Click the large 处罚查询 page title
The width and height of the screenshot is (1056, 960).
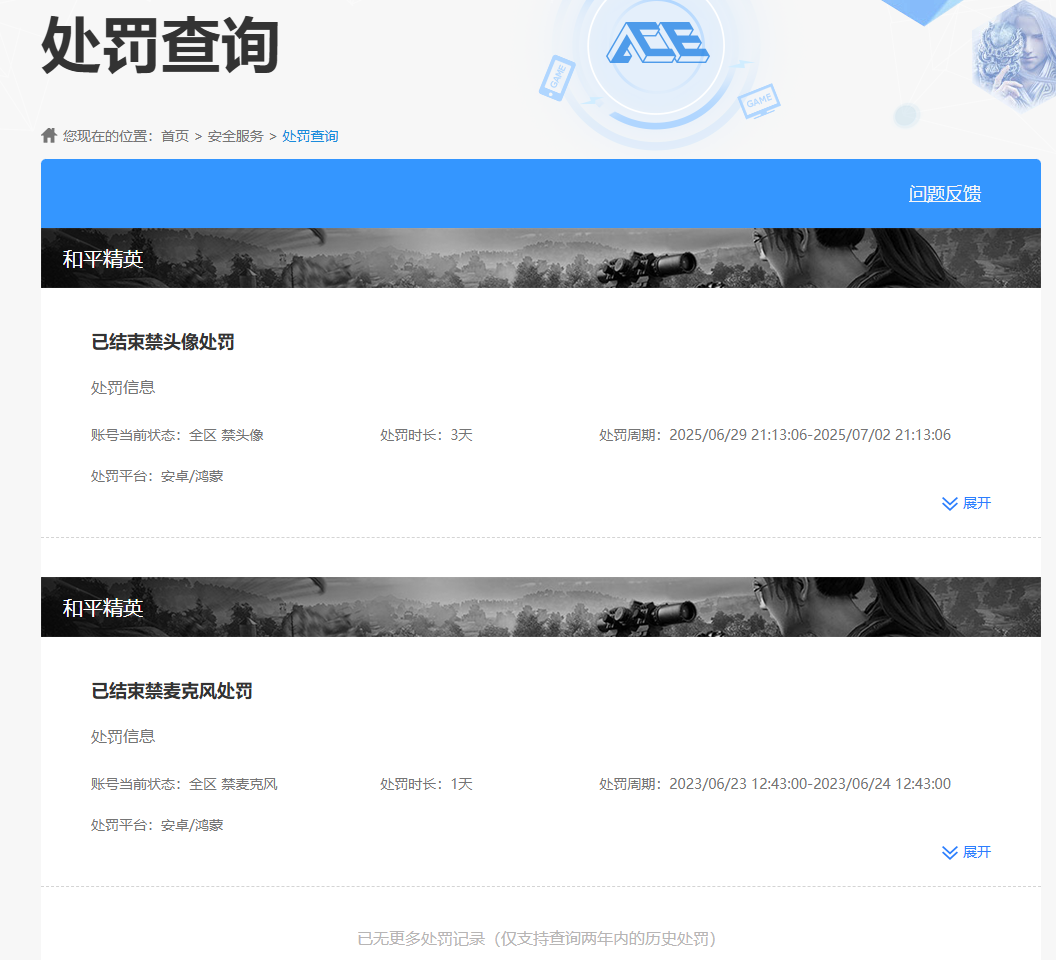pyautogui.click(x=160, y=46)
